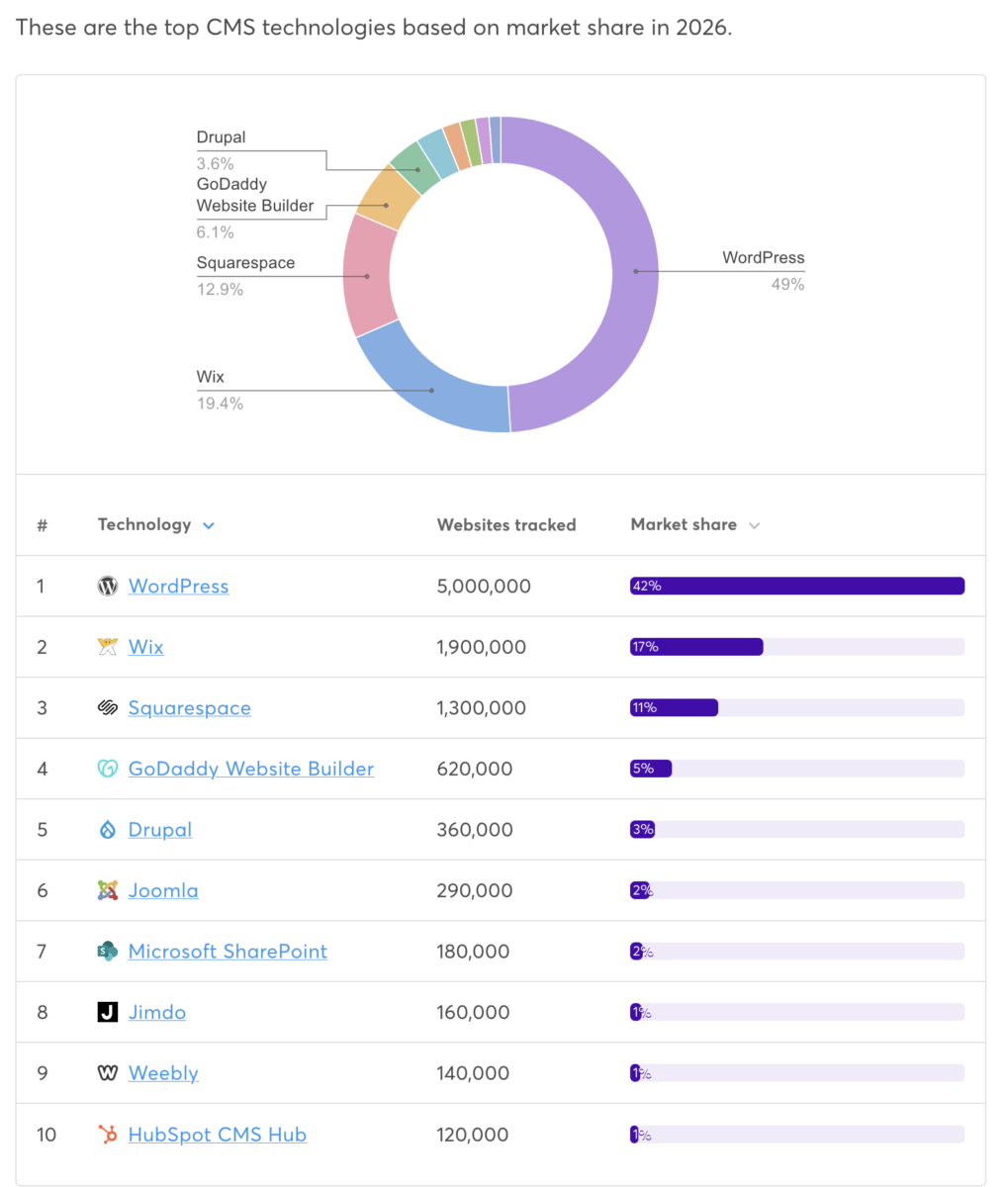Click the Joomla 2% market share bar
The width and height of the screenshot is (1008, 1187).
pyautogui.click(x=639, y=890)
